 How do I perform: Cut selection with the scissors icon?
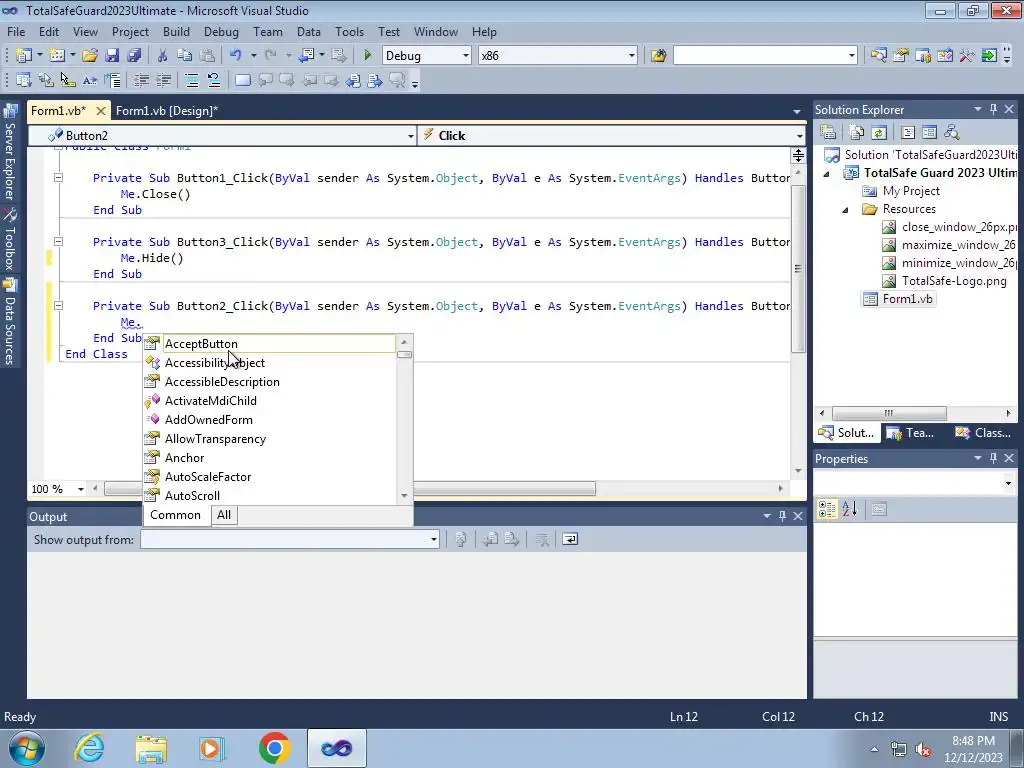163,56
